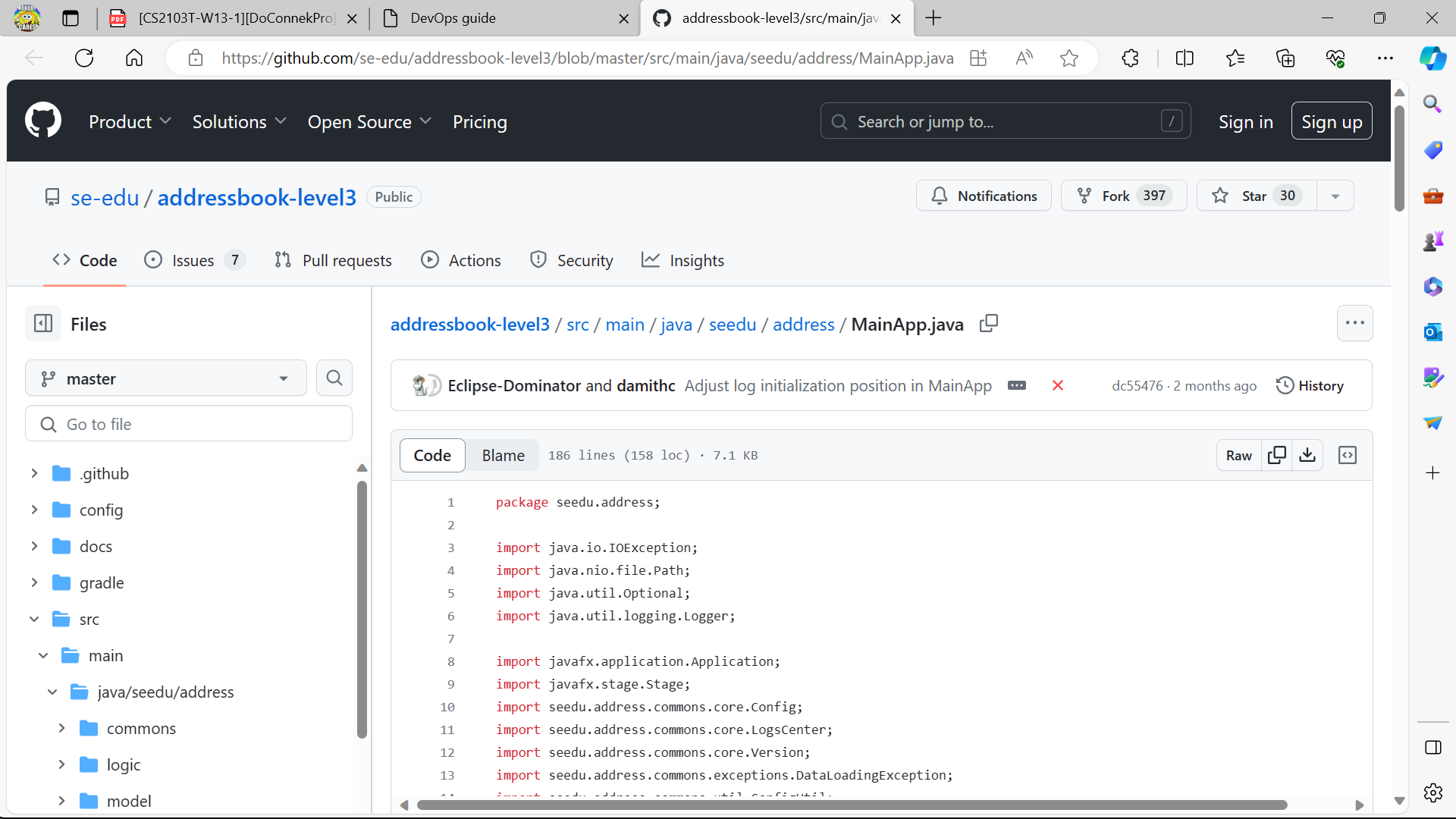Open the Pull requests tab
This screenshot has height=819, width=1456.
334,260
